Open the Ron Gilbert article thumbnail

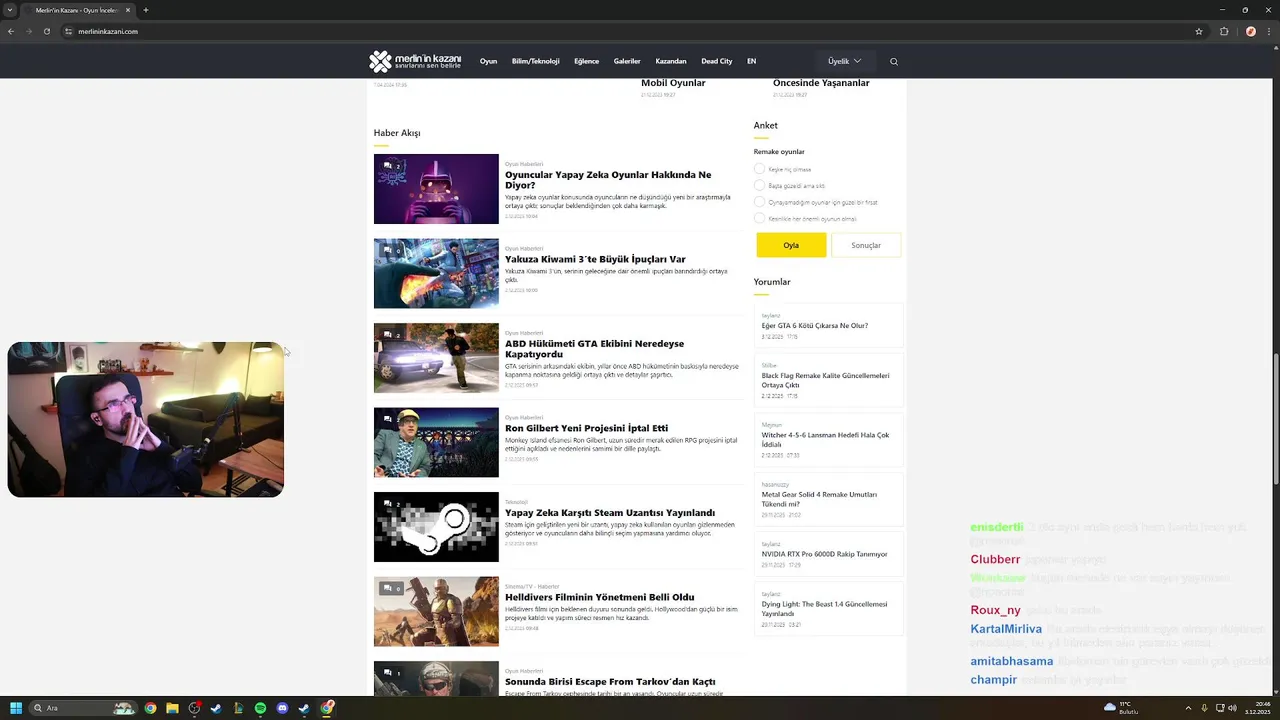pyautogui.click(x=436, y=442)
